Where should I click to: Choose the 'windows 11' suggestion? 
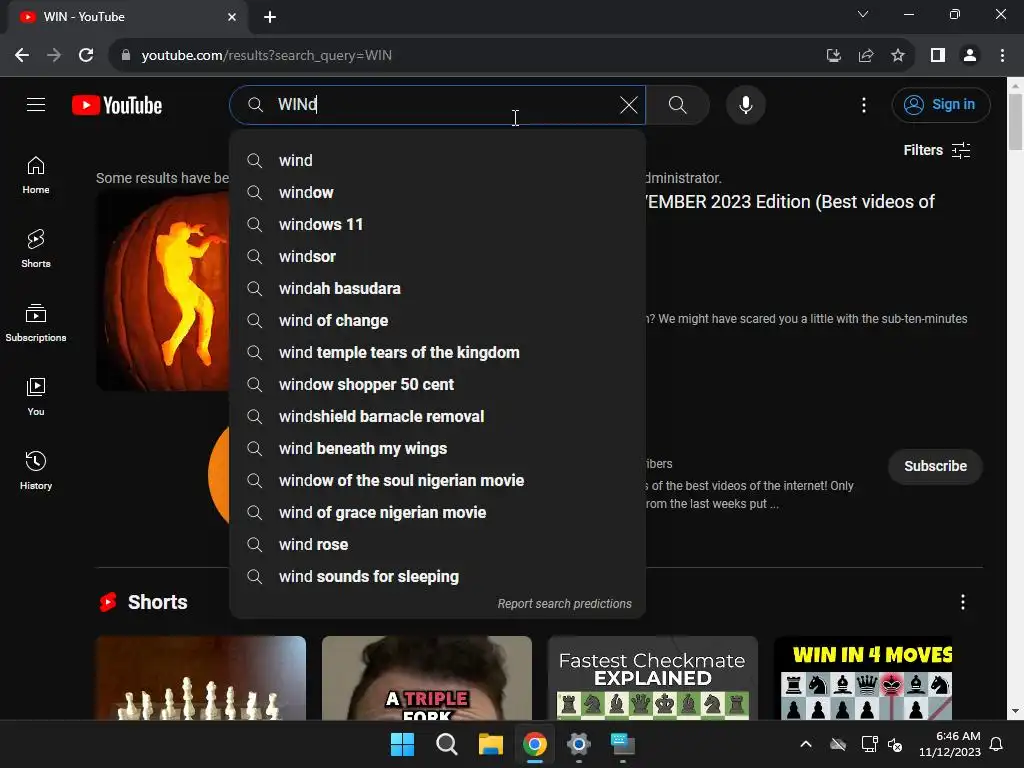pos(438,224)
